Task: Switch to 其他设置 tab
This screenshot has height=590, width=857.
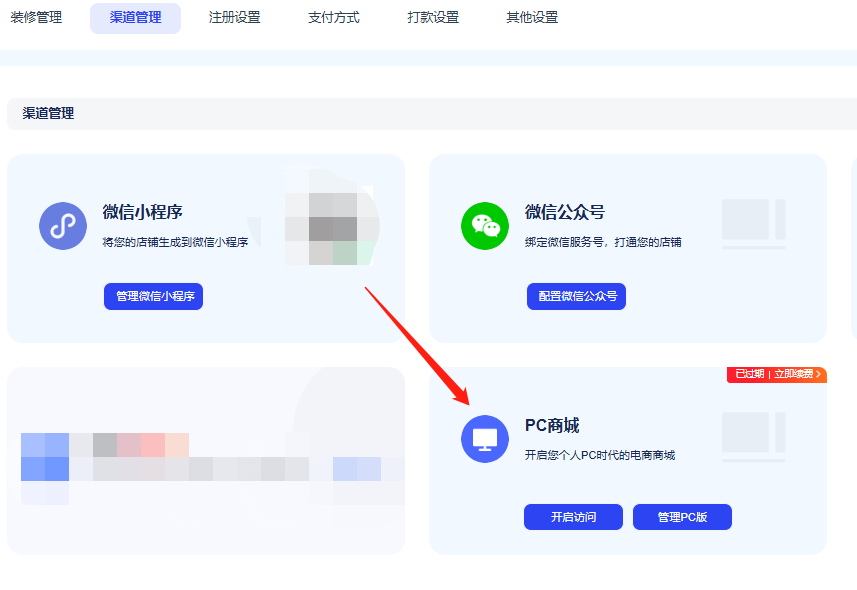Action: (x=532, y=18)
